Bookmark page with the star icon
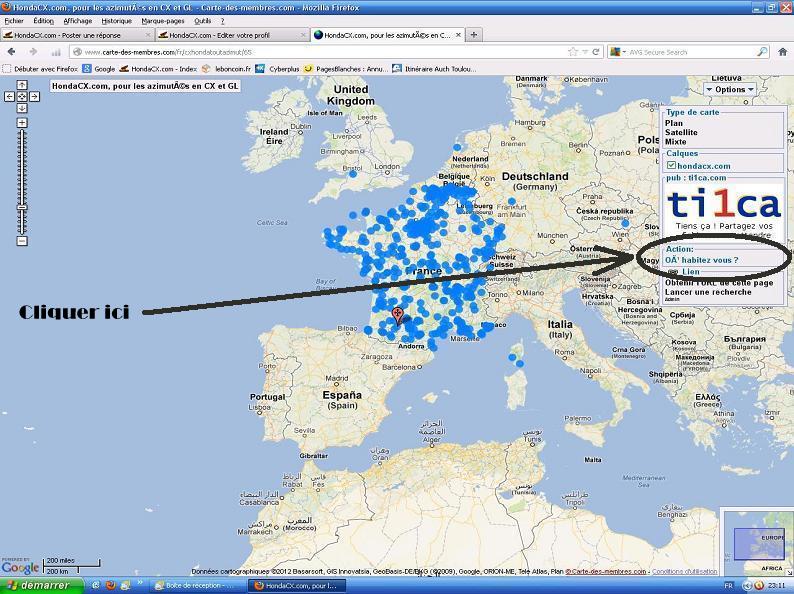 [573, 52]
